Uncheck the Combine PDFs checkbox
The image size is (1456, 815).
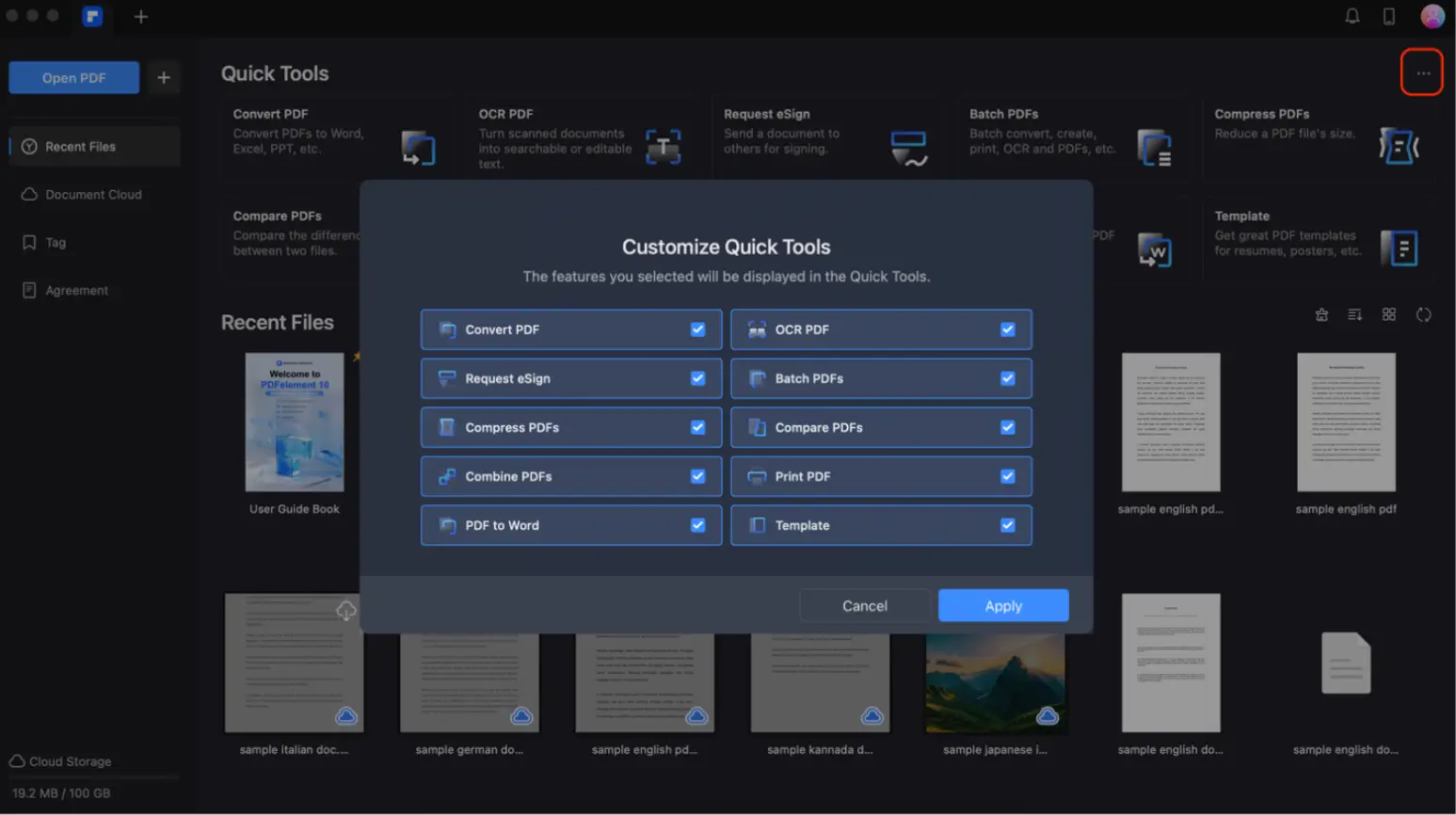[697, 475]
